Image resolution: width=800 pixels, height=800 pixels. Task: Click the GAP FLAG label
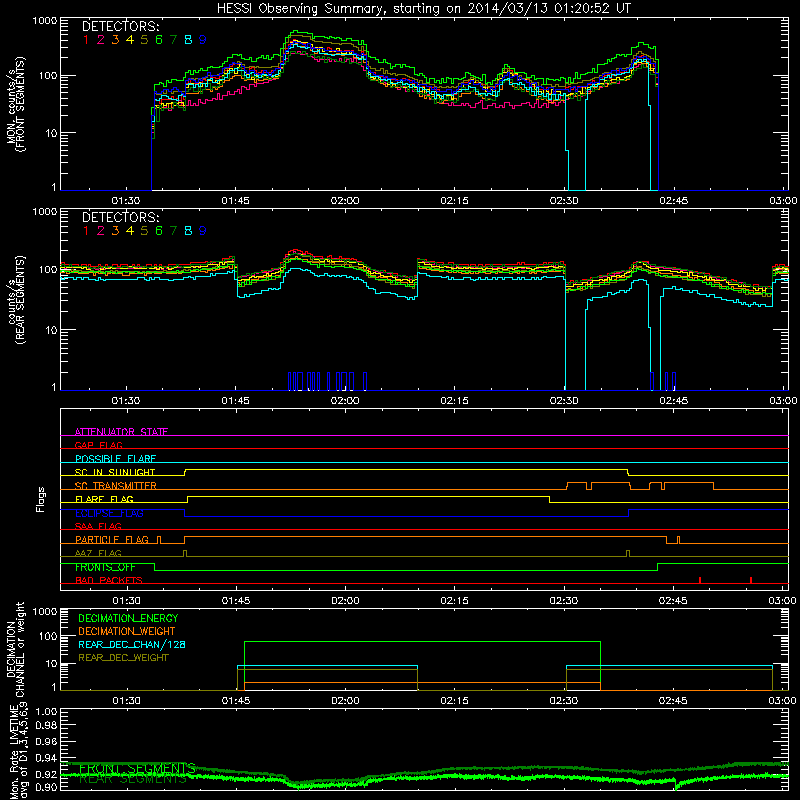click(98, 445)
